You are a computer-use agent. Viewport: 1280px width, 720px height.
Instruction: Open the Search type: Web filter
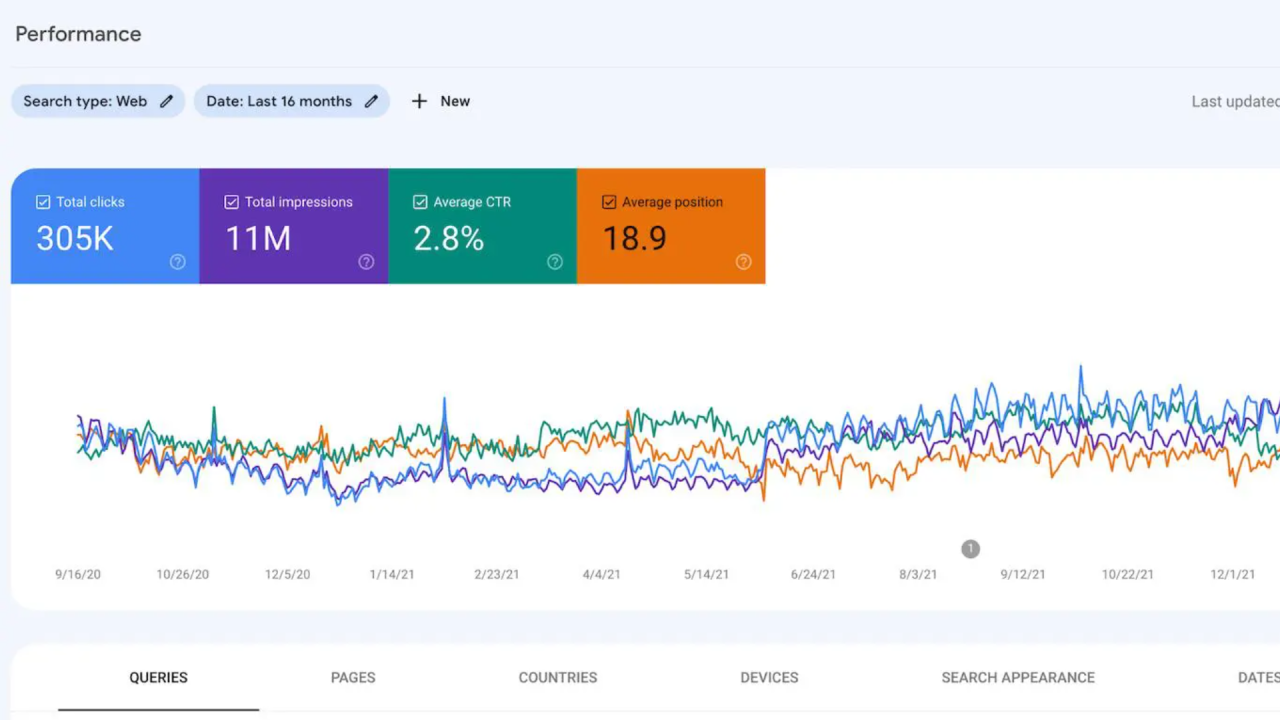point(85,101)
